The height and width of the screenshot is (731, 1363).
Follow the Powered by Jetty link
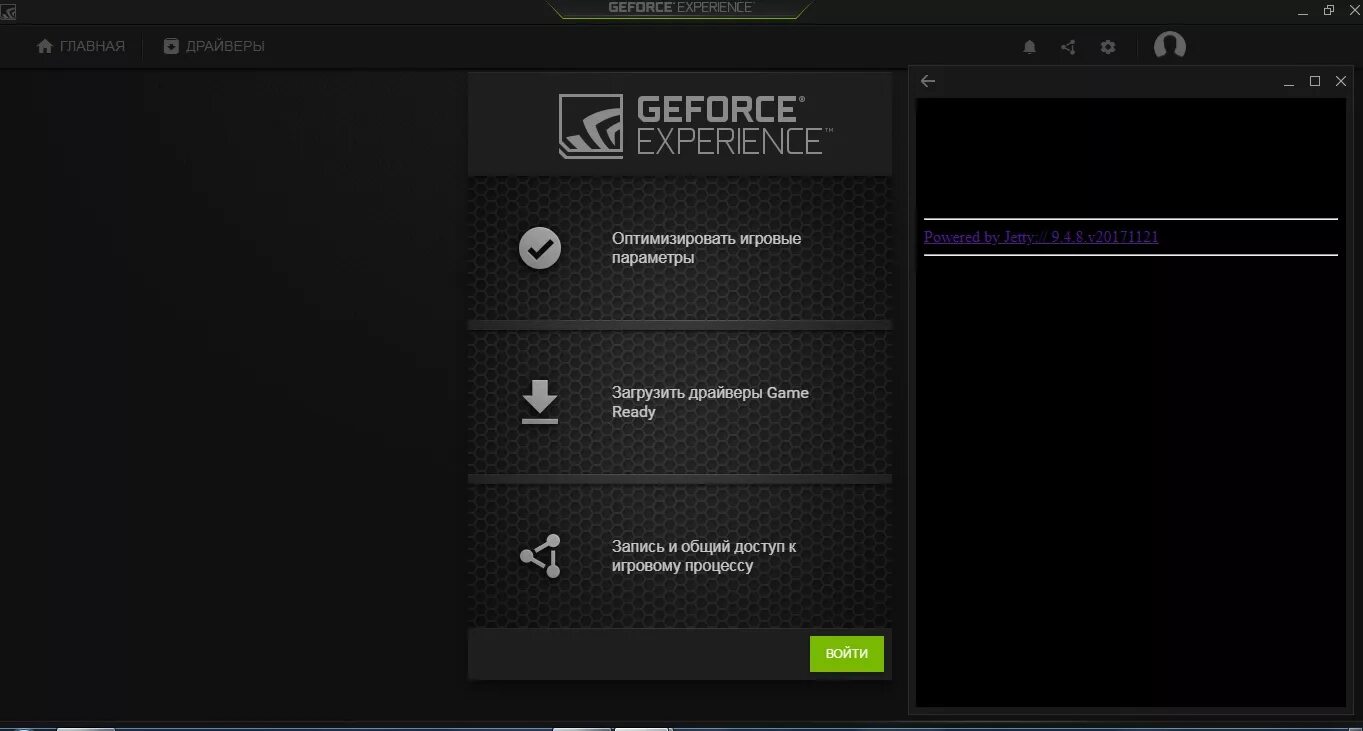[x=1041, y=237]
